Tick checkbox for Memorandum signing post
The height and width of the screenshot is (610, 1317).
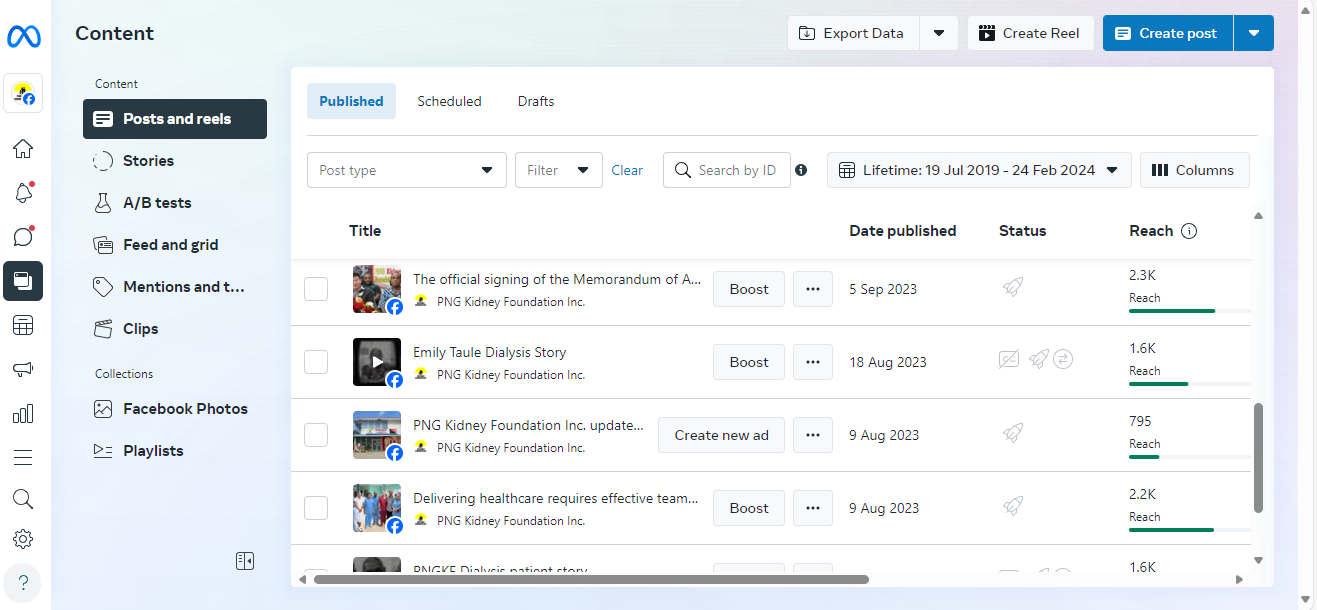click(x=316, y=289)
